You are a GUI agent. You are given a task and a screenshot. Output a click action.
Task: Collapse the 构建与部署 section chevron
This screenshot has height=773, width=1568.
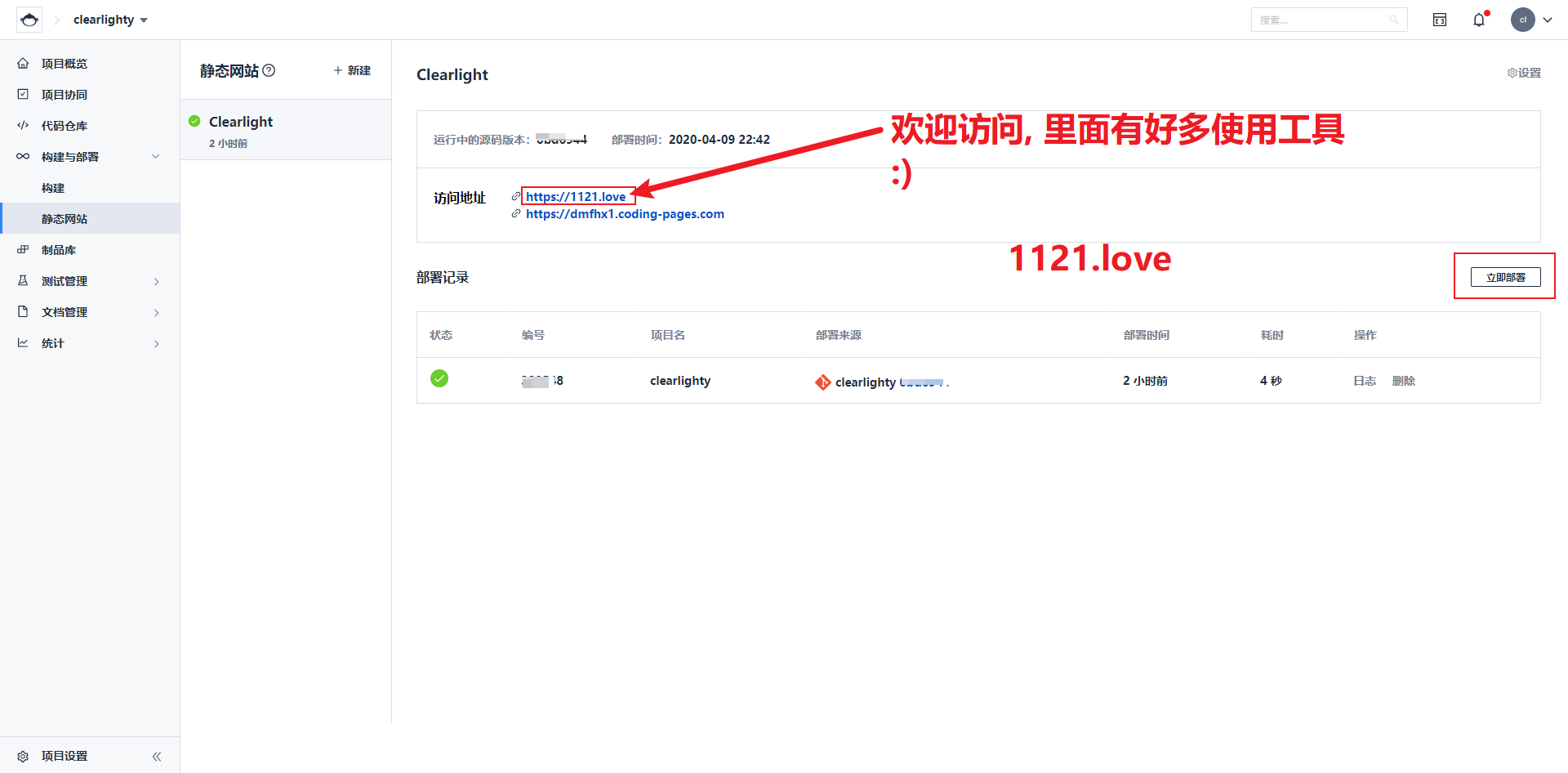click(156, 157)
